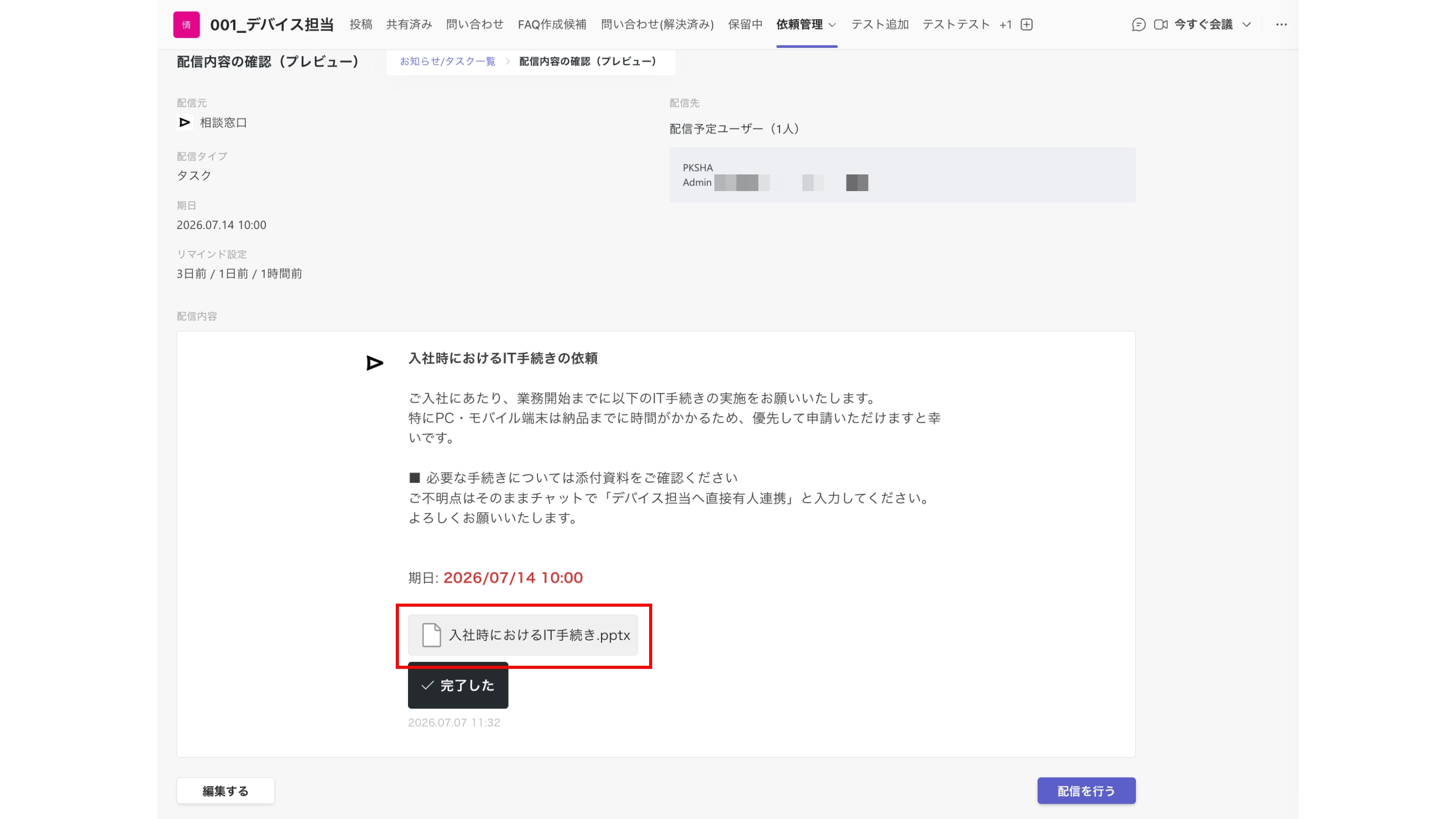Add a new tab with plus icon
The image size is (1456, 819).
point(1026,25)
